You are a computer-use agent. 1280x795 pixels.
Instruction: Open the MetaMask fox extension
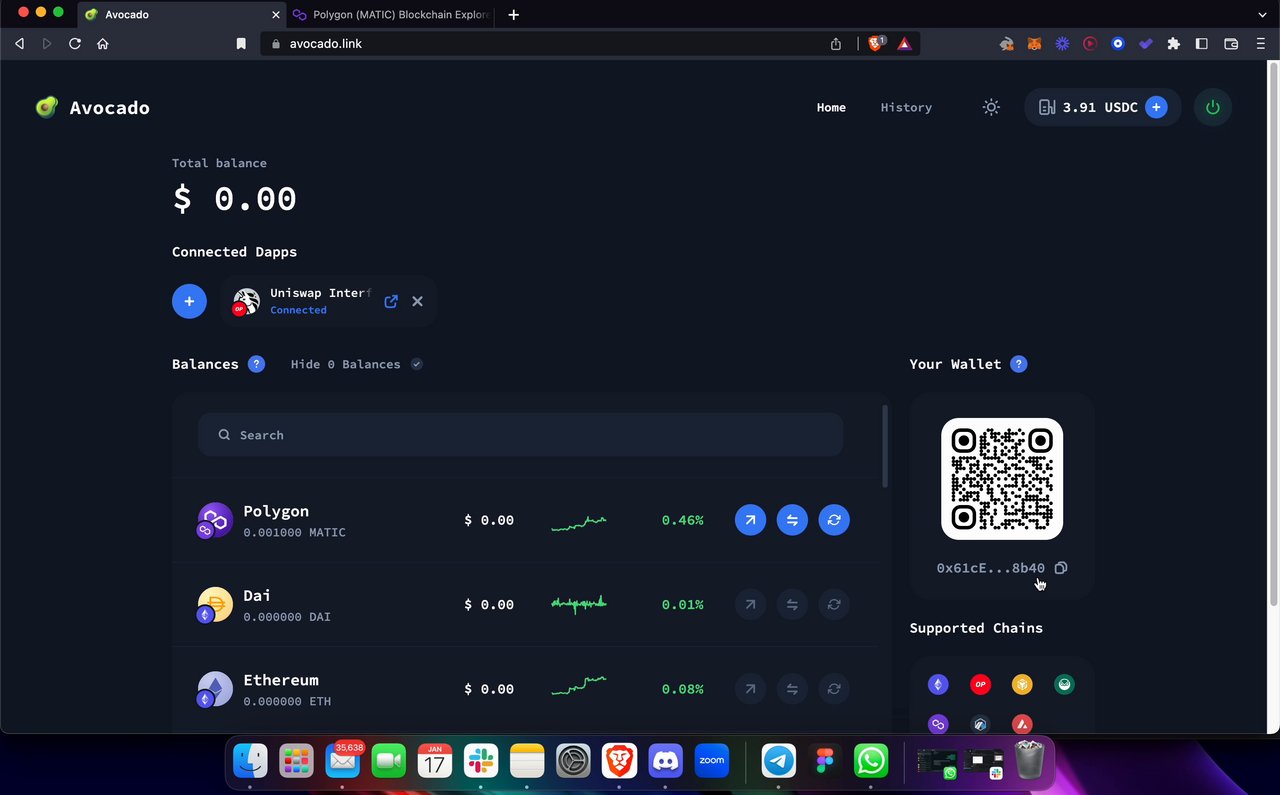pos(1035,44)
